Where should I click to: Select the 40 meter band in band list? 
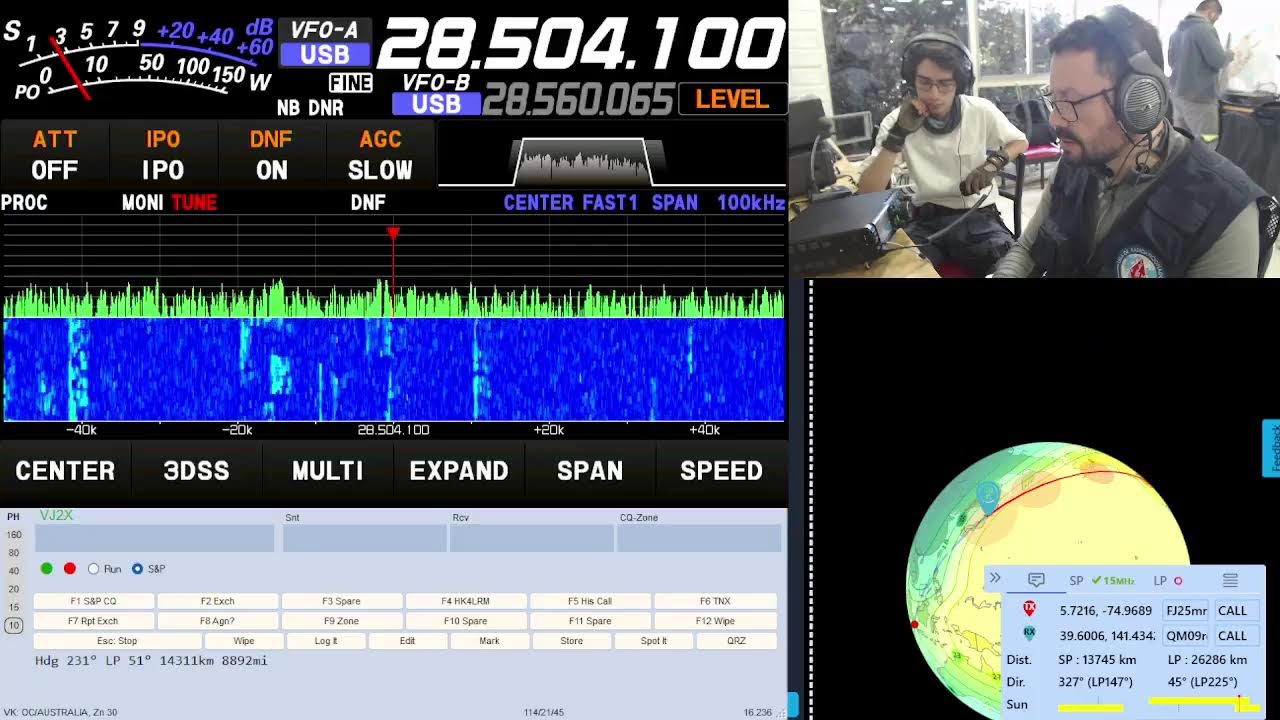14,571
